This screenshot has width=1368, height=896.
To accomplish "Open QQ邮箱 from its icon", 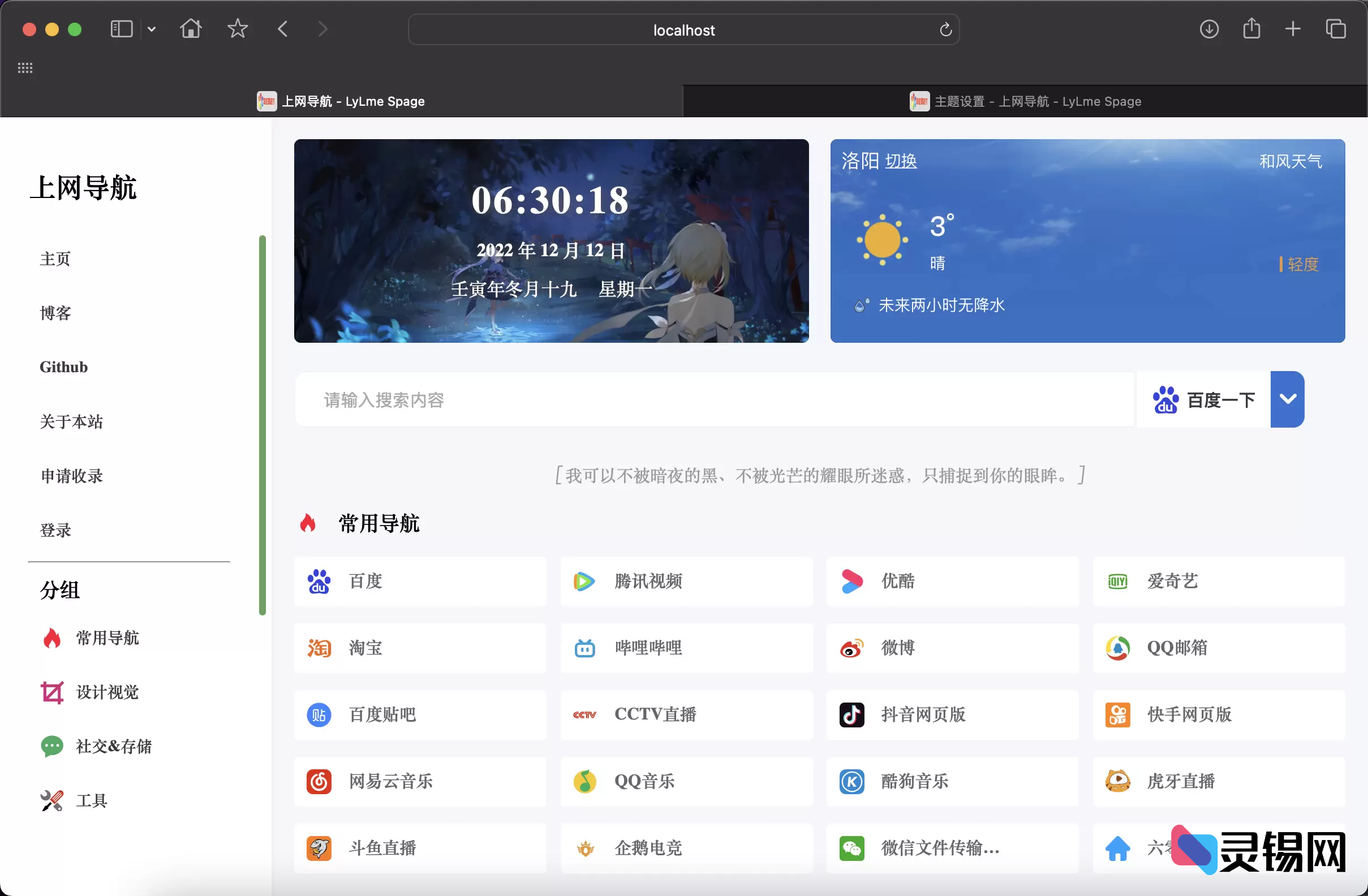I will click(1117, 648).
